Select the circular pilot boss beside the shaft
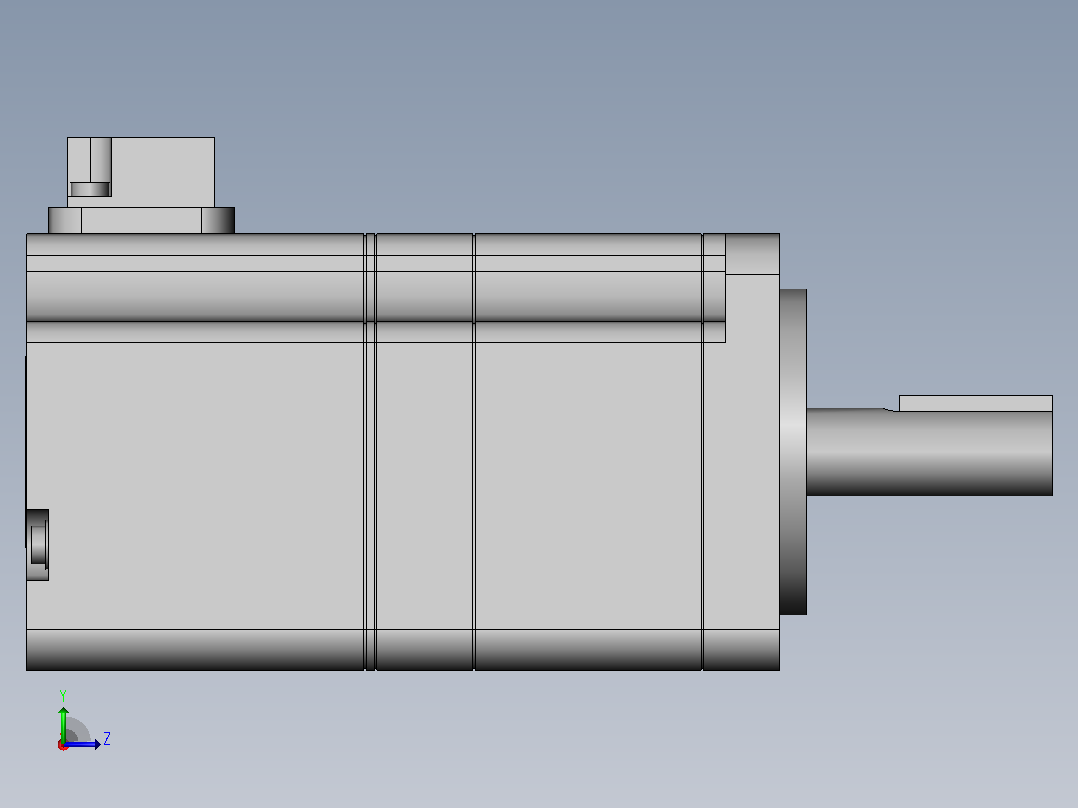Screen dimensions: 1078x808 (x=793, y=452)
